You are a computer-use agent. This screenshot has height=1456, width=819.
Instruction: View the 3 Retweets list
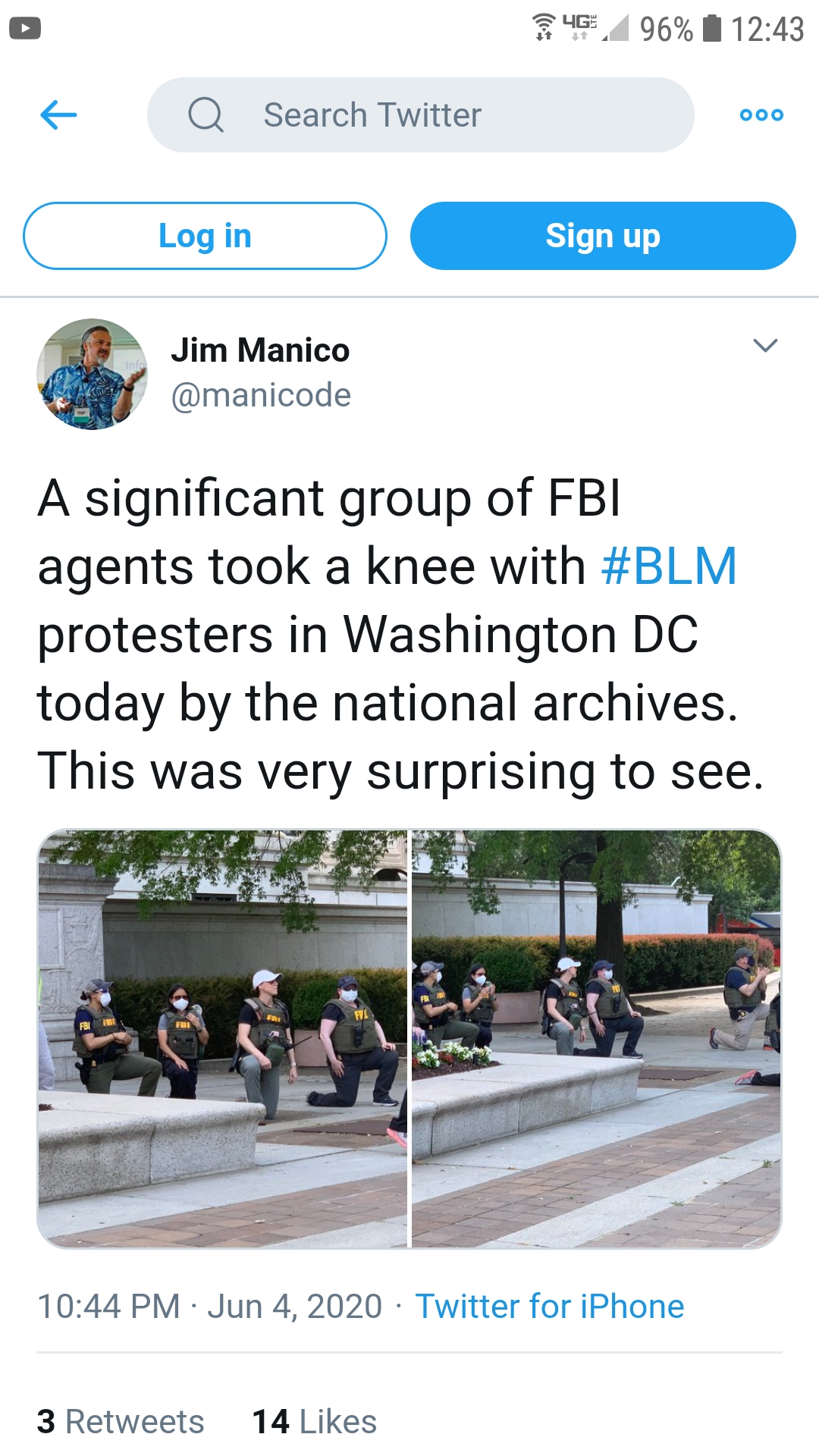(x=121, y=1422)
